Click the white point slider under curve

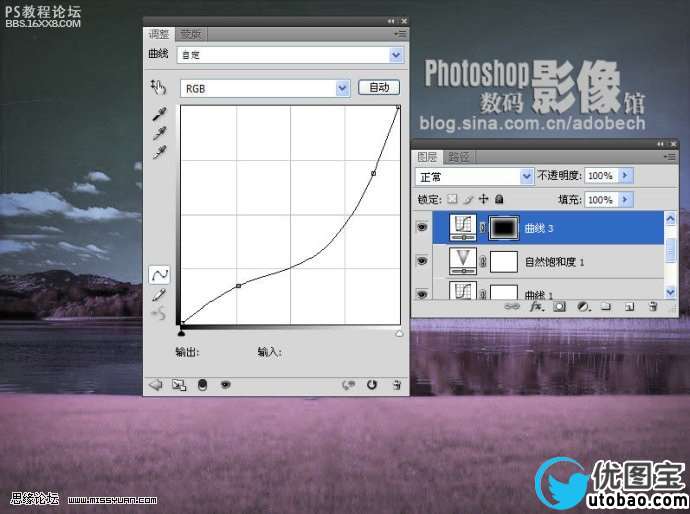399,334
